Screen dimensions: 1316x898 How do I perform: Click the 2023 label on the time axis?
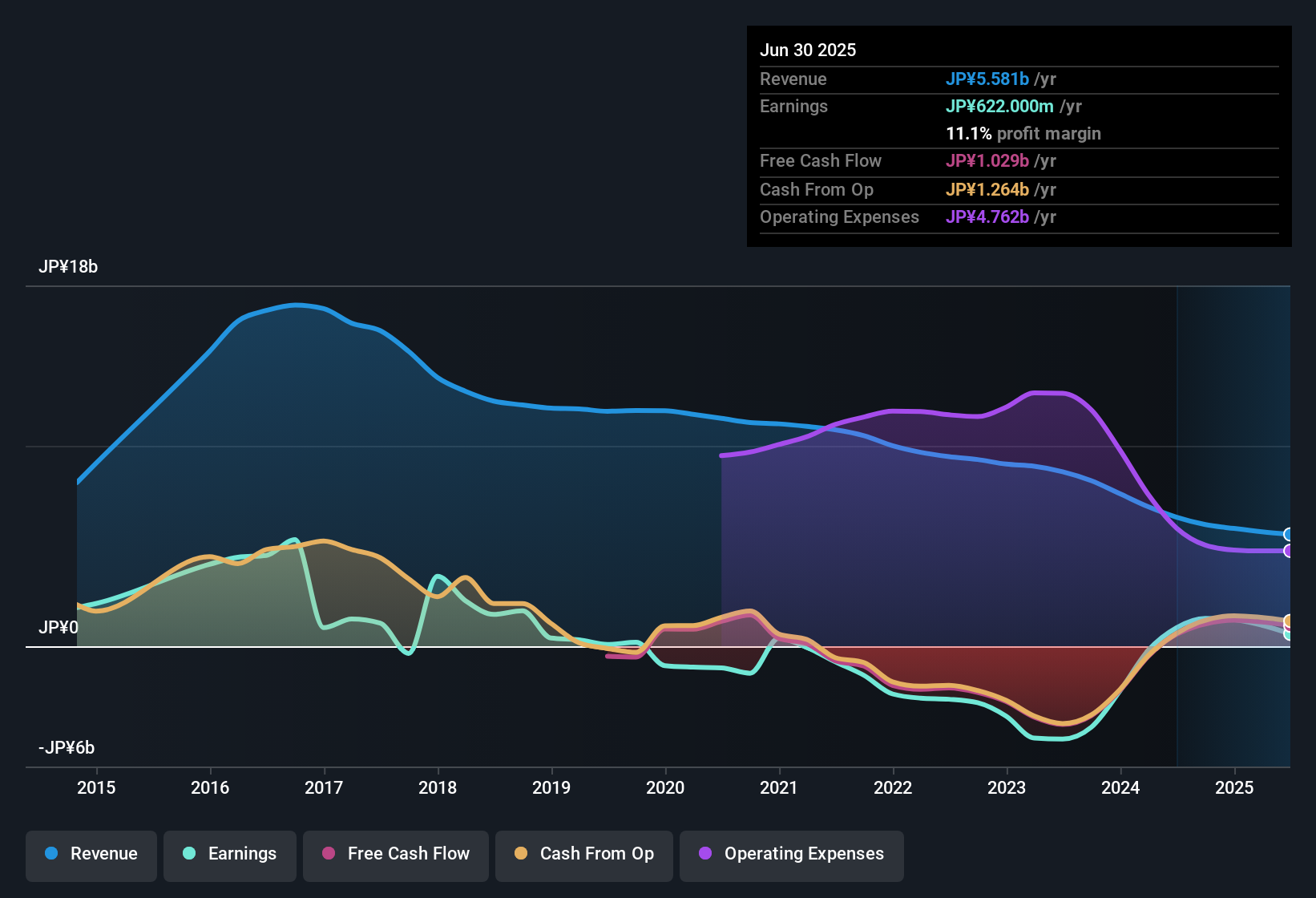pyautogui.click(x=1007, y=788)
